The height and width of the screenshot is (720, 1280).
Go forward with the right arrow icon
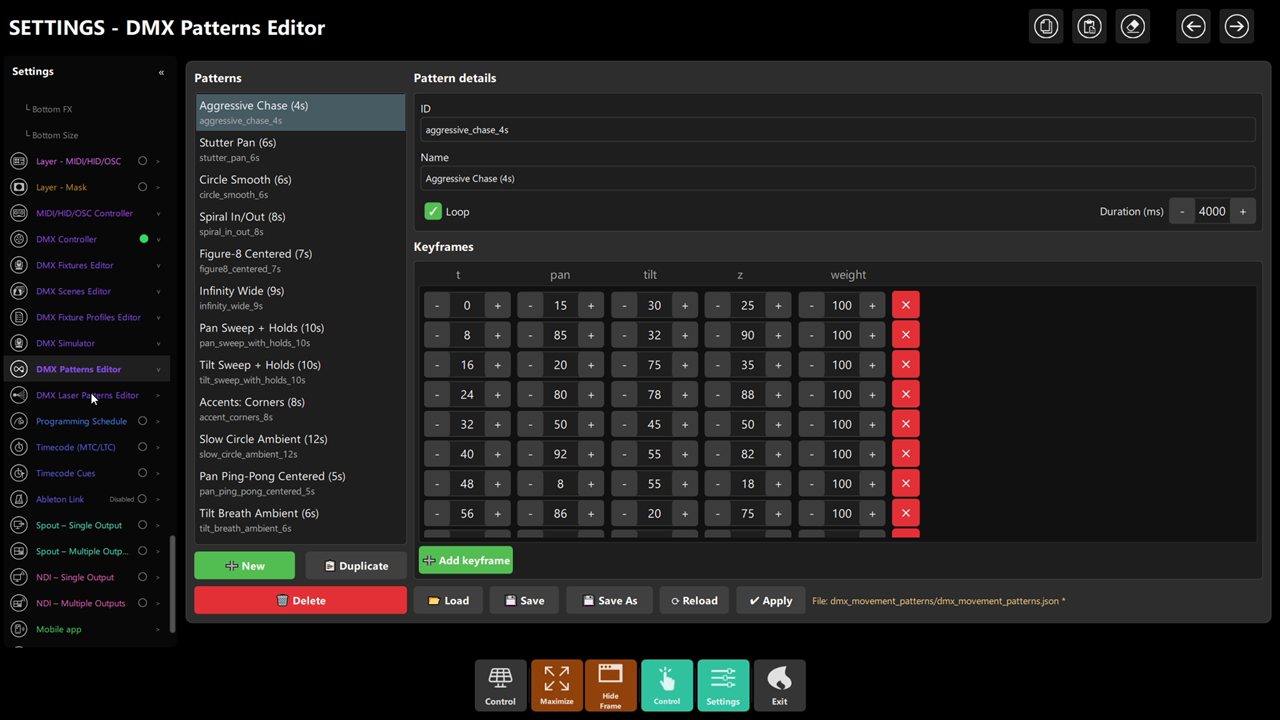point(1236,27)
